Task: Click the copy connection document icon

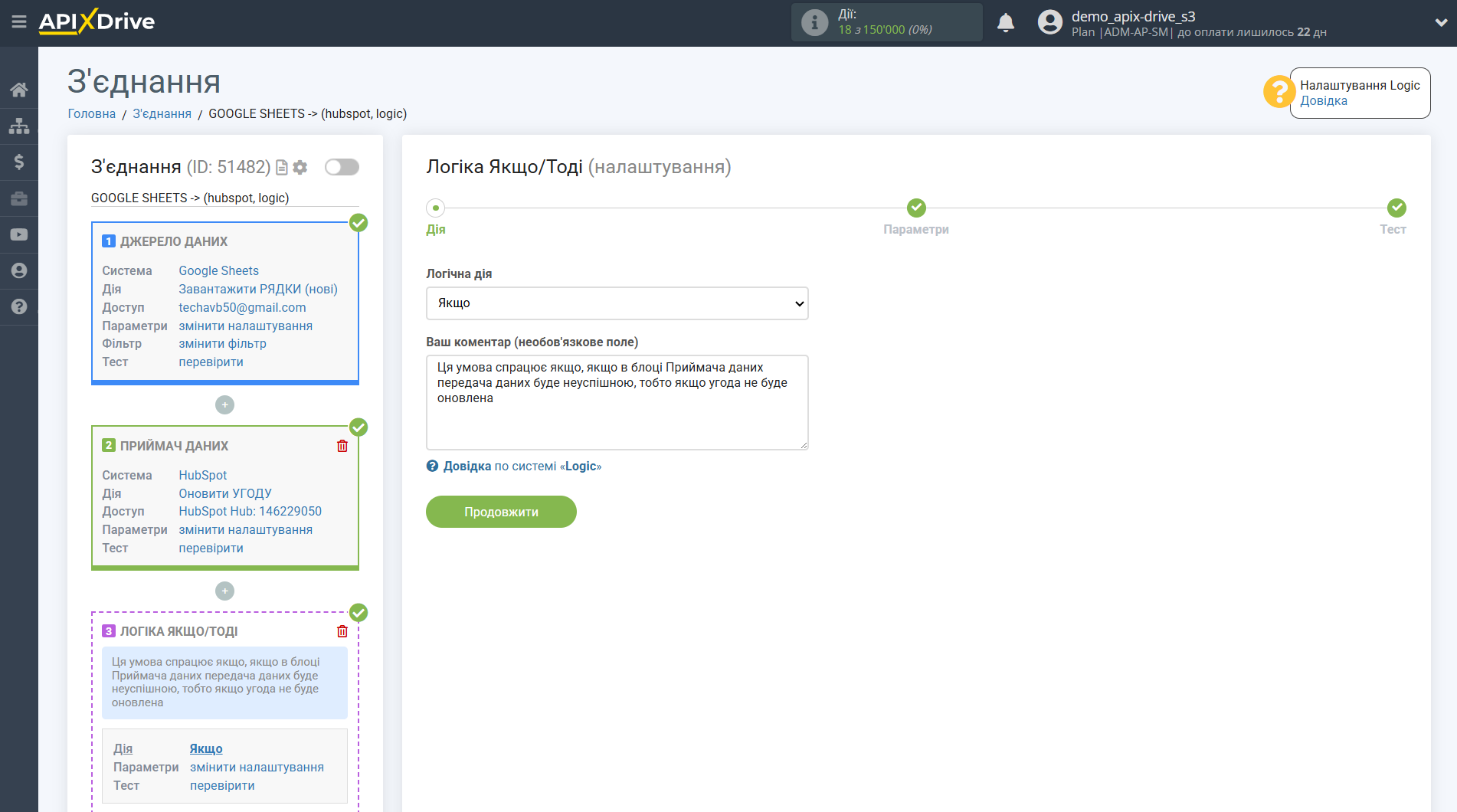Action: pyautogui.click(x=282, y=167)
